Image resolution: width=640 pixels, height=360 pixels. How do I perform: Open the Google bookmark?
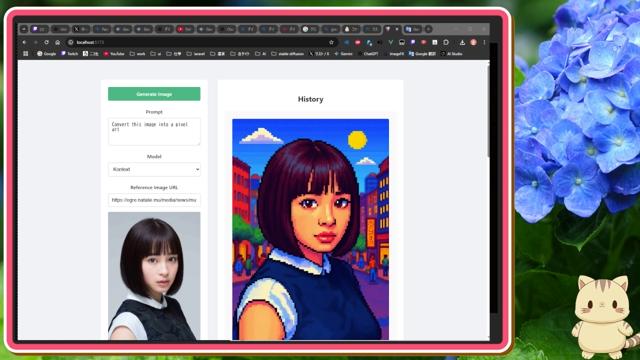pos(47,53)
